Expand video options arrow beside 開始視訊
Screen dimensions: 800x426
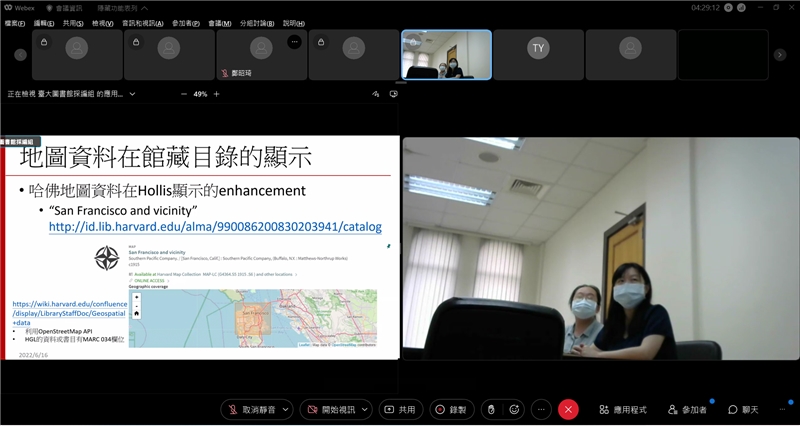(365, 409)
